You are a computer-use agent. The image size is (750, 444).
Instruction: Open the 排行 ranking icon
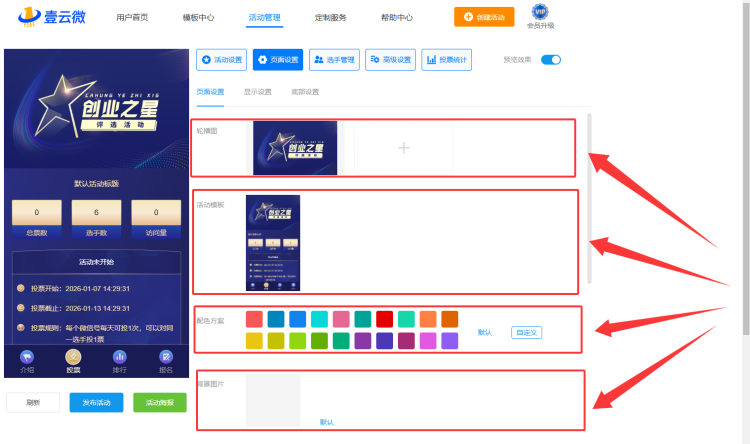coord(120,360)
